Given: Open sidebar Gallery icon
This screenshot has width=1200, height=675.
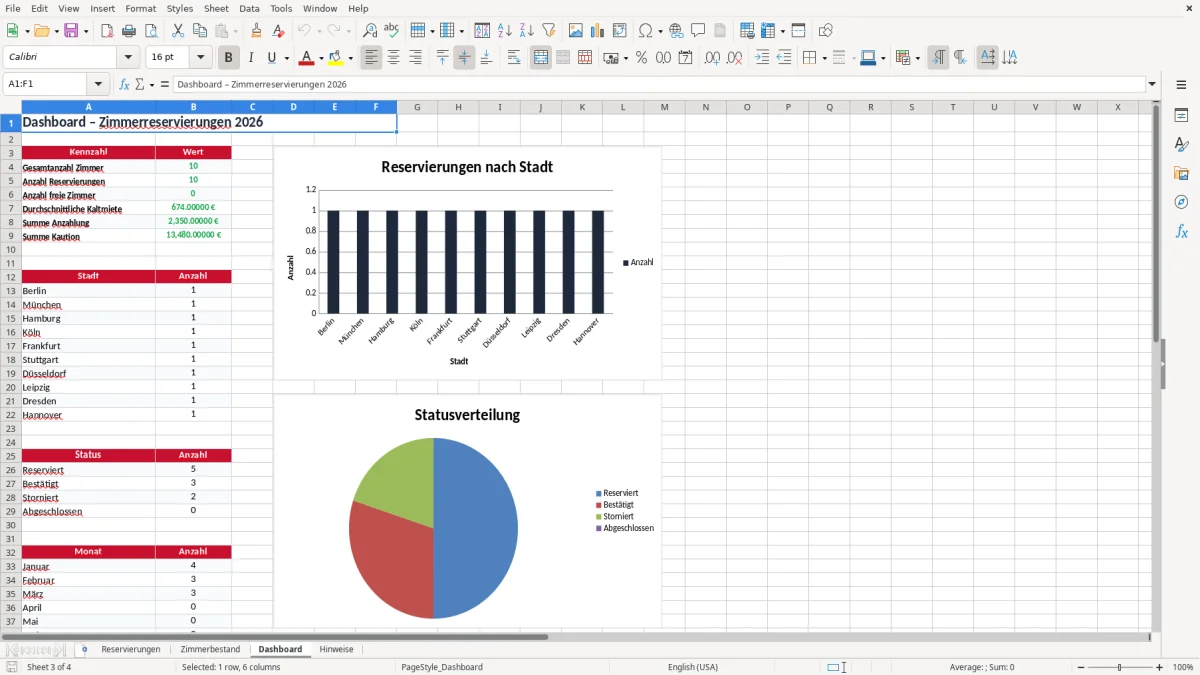Looking at the screenshot, I should 1181,173.
